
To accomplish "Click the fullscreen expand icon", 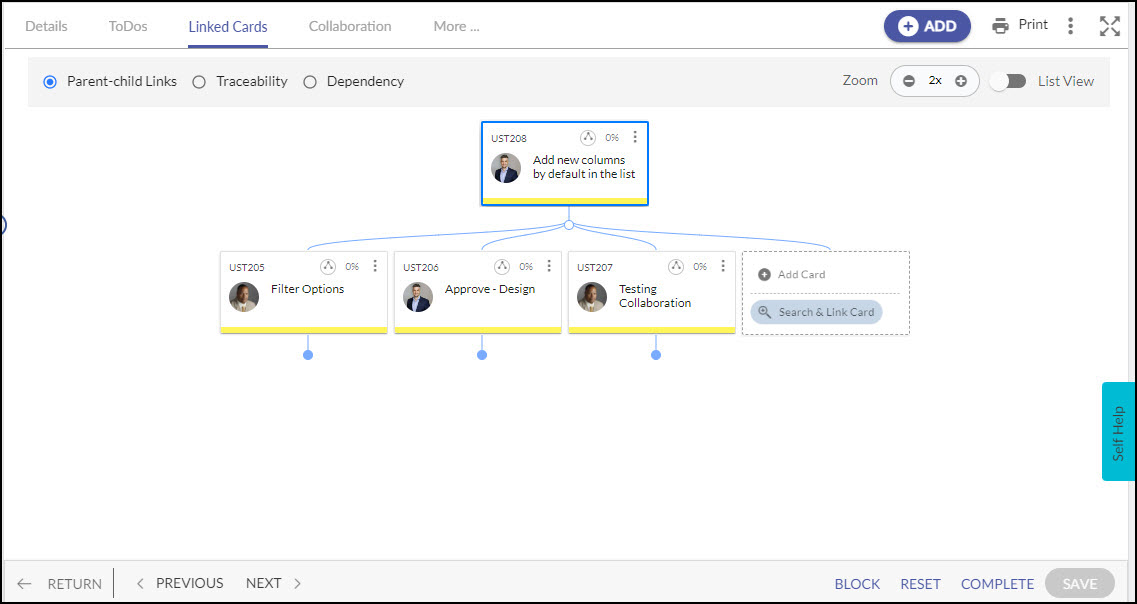I will (1110, 26).
